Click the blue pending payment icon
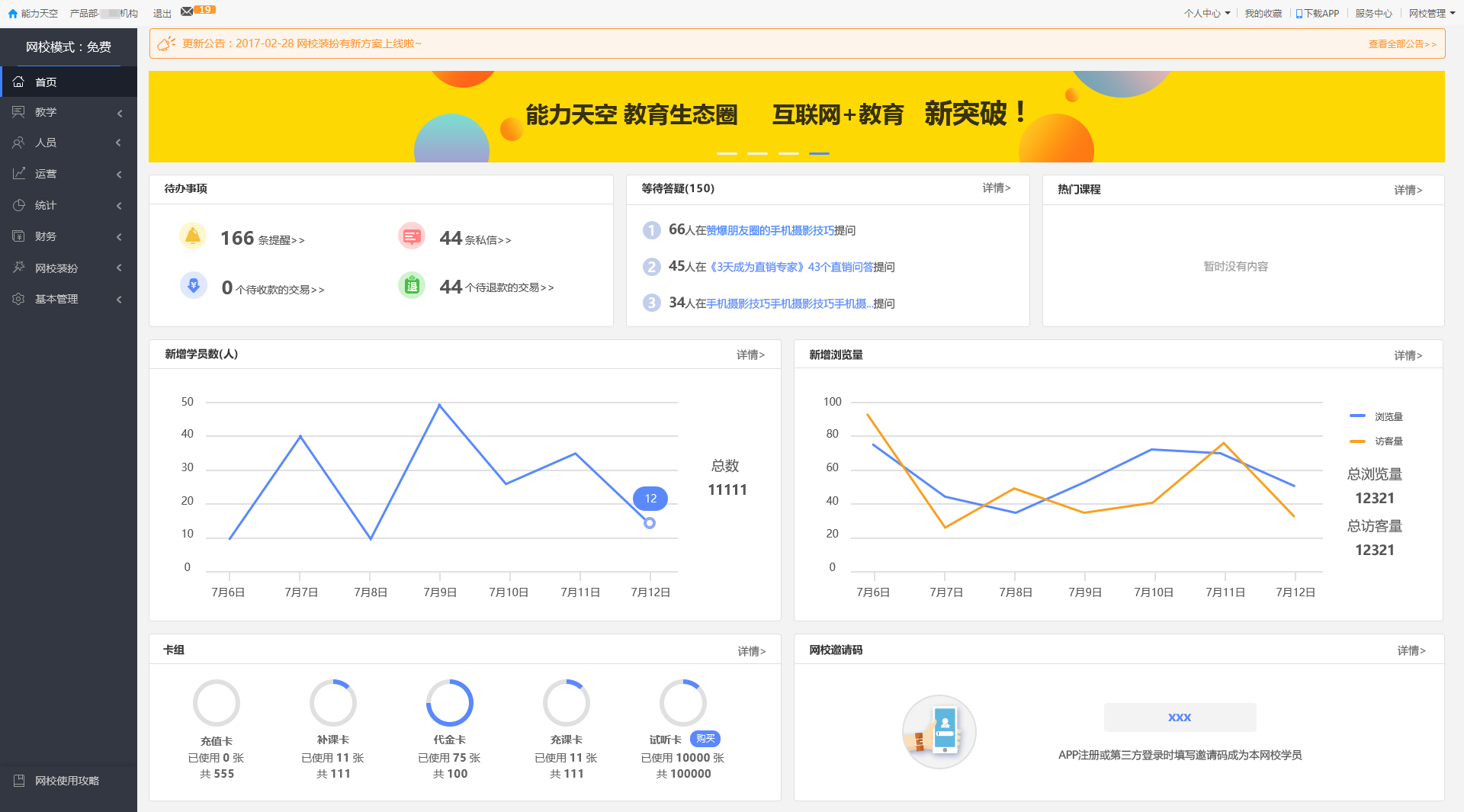The image size is (1464, 812). [x=193, y=286]
